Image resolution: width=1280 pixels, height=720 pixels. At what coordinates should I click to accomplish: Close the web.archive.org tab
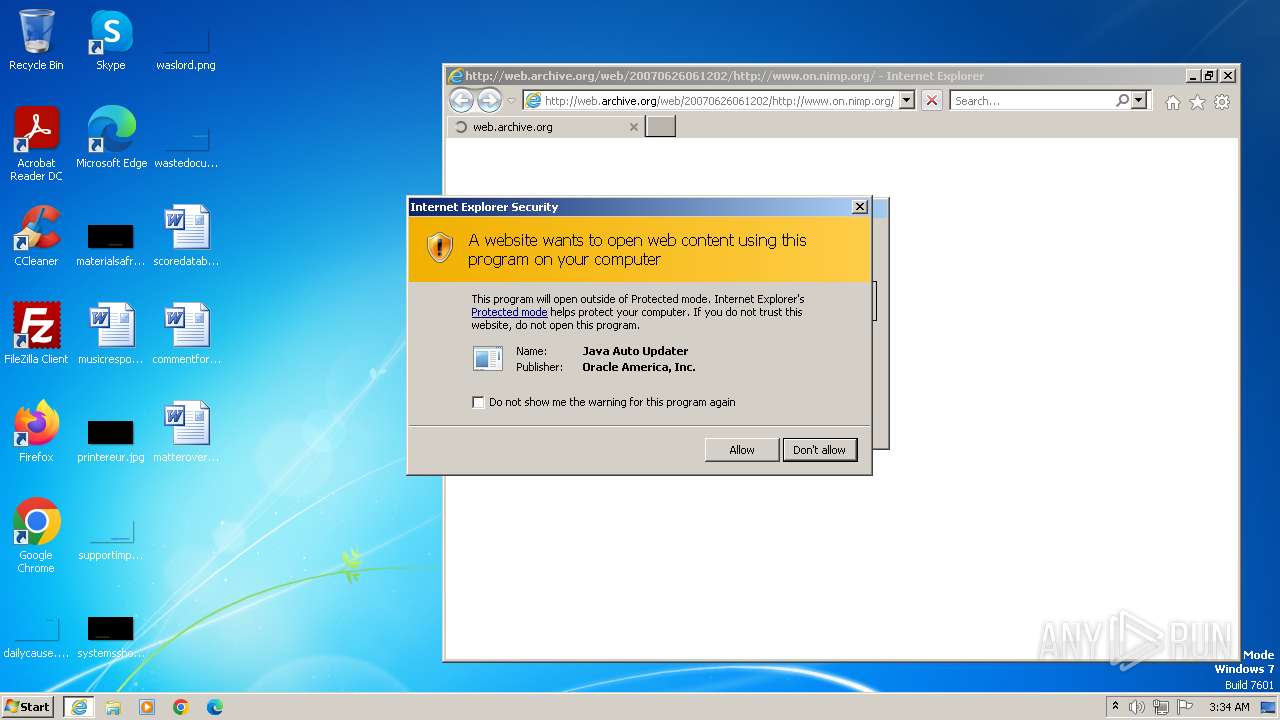click(x=633, y=127)
